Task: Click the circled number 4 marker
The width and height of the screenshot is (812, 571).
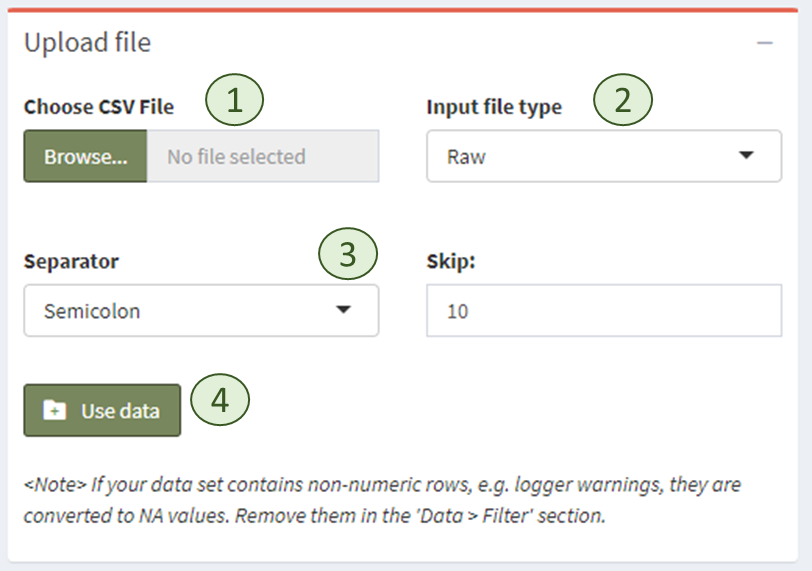Action: [219, 400]
